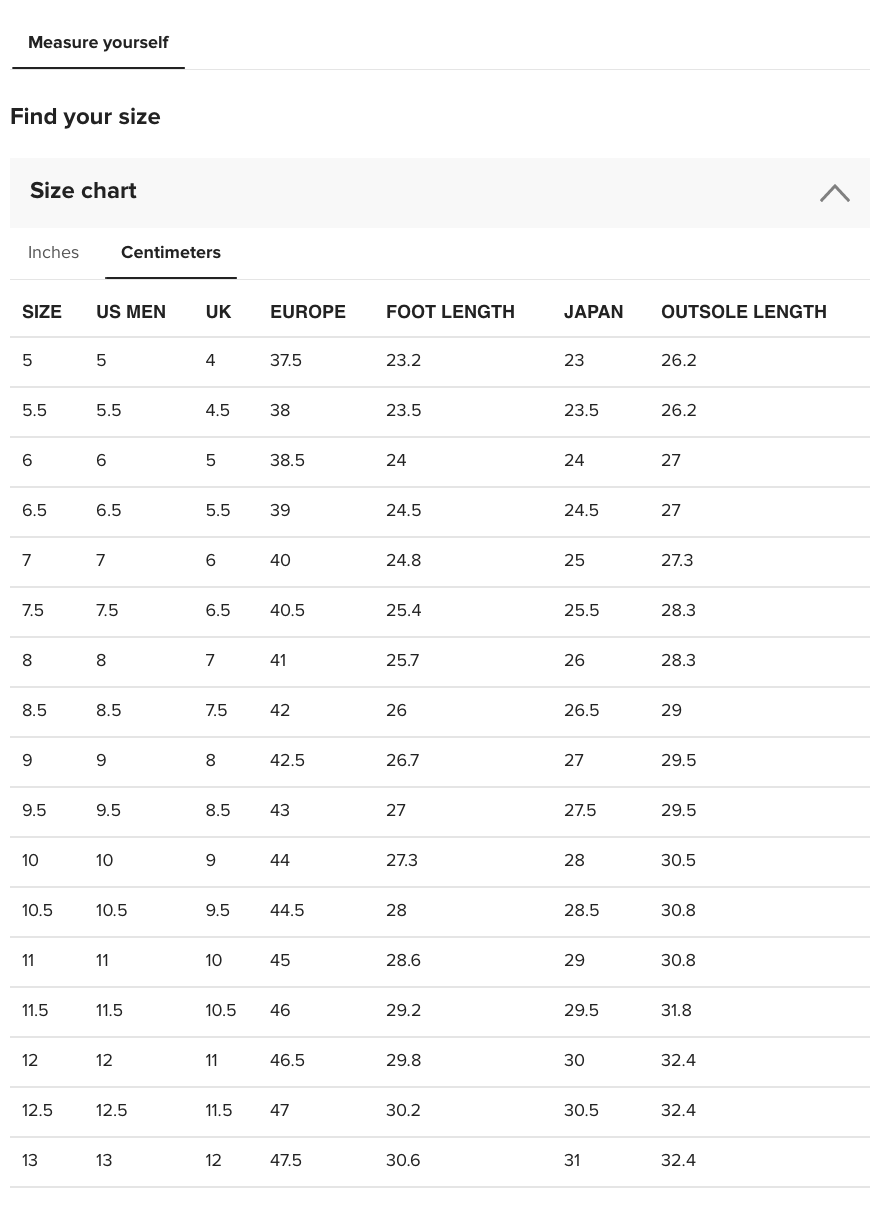
Task: Collapse the Size chart chevron icon
Action: click(x=834, y=193)
